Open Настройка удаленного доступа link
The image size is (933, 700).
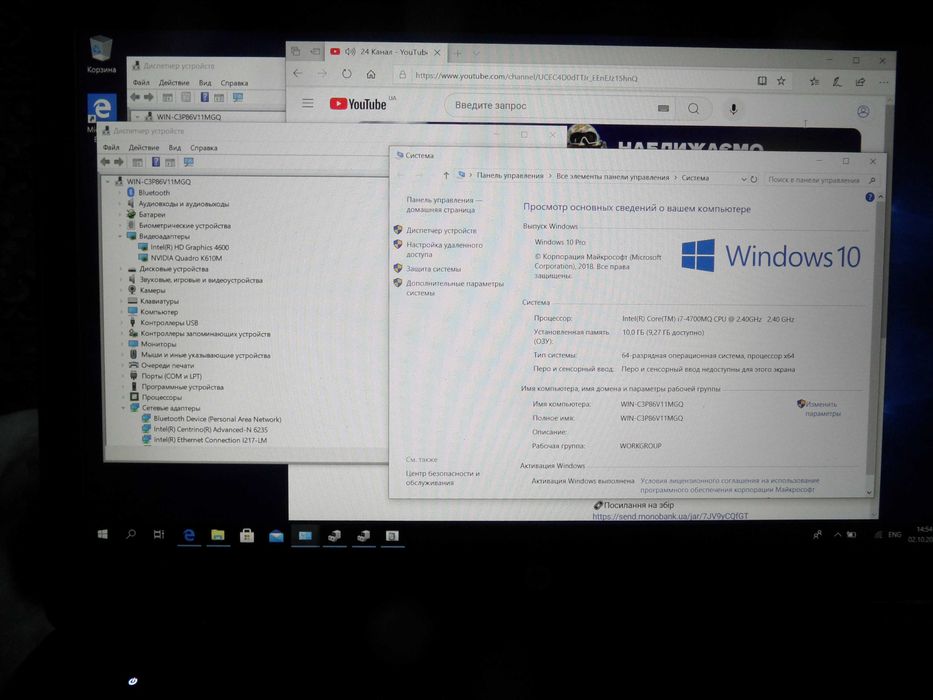[444, 249]
